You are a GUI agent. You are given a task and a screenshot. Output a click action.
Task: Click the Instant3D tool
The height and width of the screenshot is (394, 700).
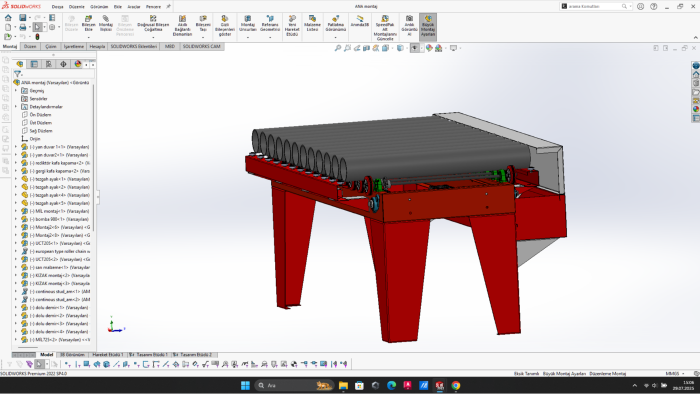pos(360,21)
